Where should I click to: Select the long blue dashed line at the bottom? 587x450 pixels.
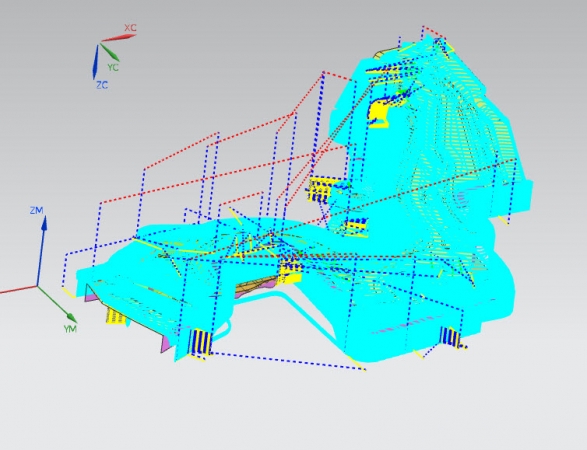(288, 361)
